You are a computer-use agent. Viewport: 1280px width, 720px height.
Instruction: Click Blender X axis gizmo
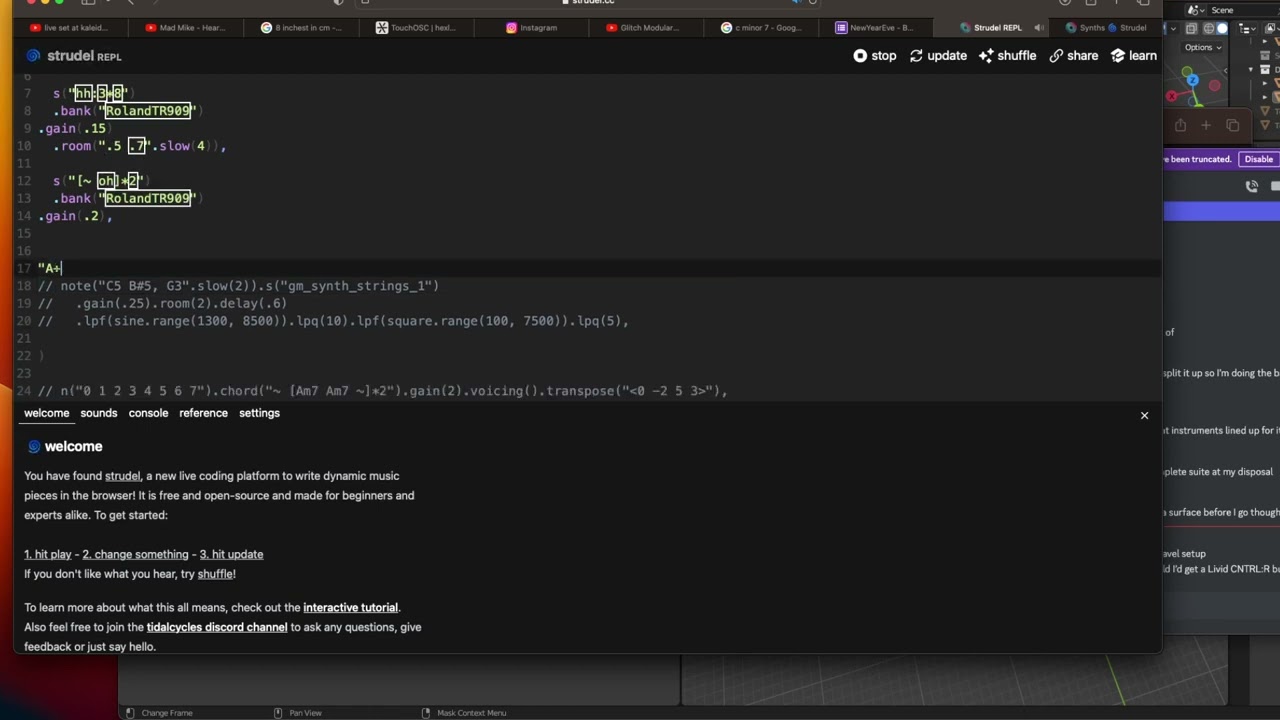click(1172, 96)
